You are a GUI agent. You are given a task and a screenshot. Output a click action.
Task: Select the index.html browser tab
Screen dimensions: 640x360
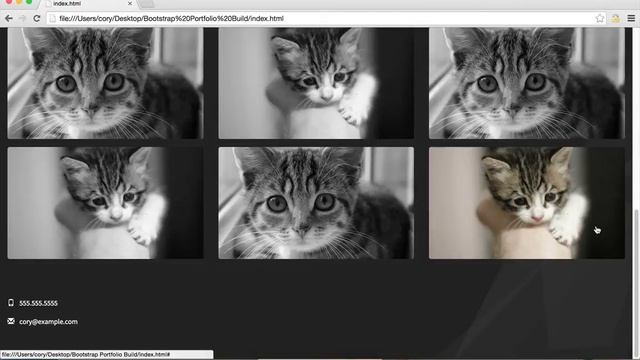coord(88,4)
